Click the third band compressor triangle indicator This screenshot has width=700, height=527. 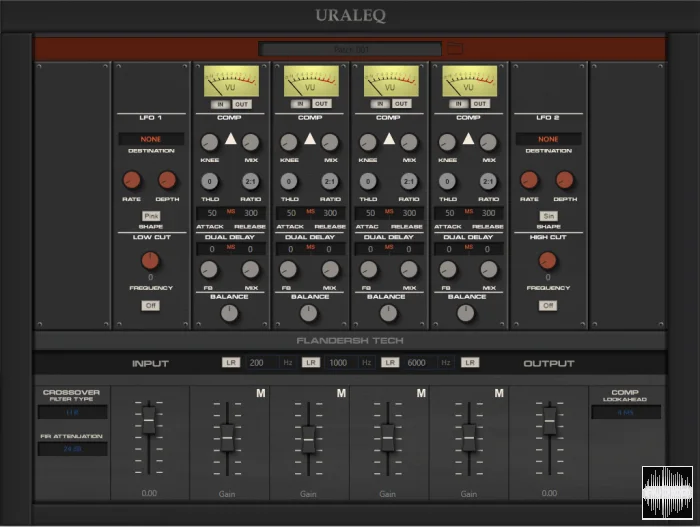click(389, 139)
